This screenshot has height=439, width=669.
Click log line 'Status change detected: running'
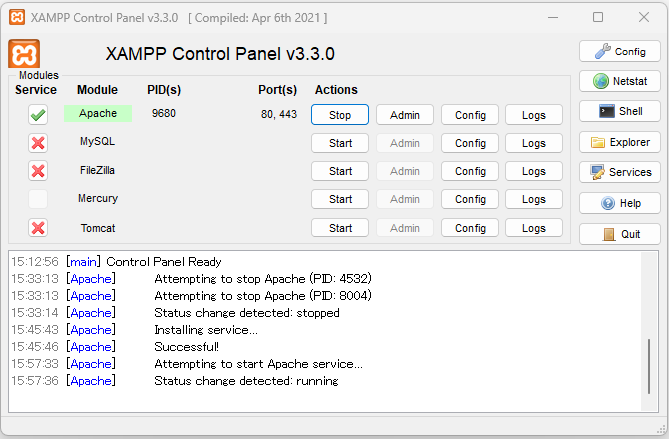246,381
